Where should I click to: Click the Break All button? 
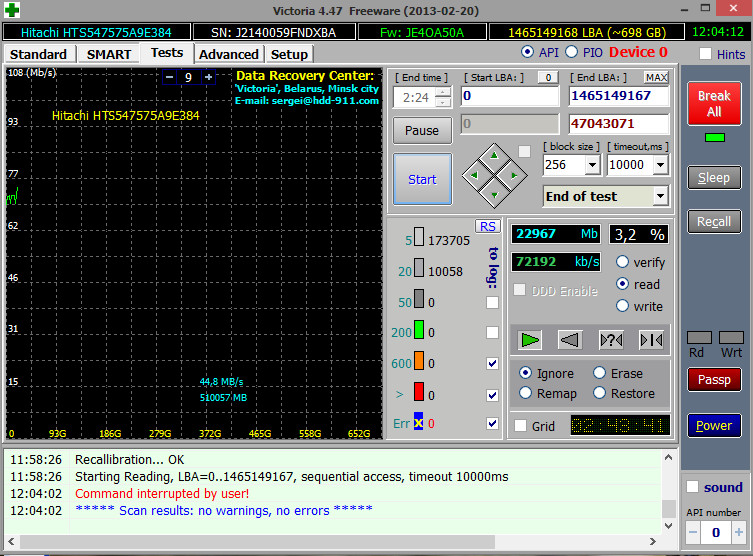pyautogui.click(x=714, y=104)
